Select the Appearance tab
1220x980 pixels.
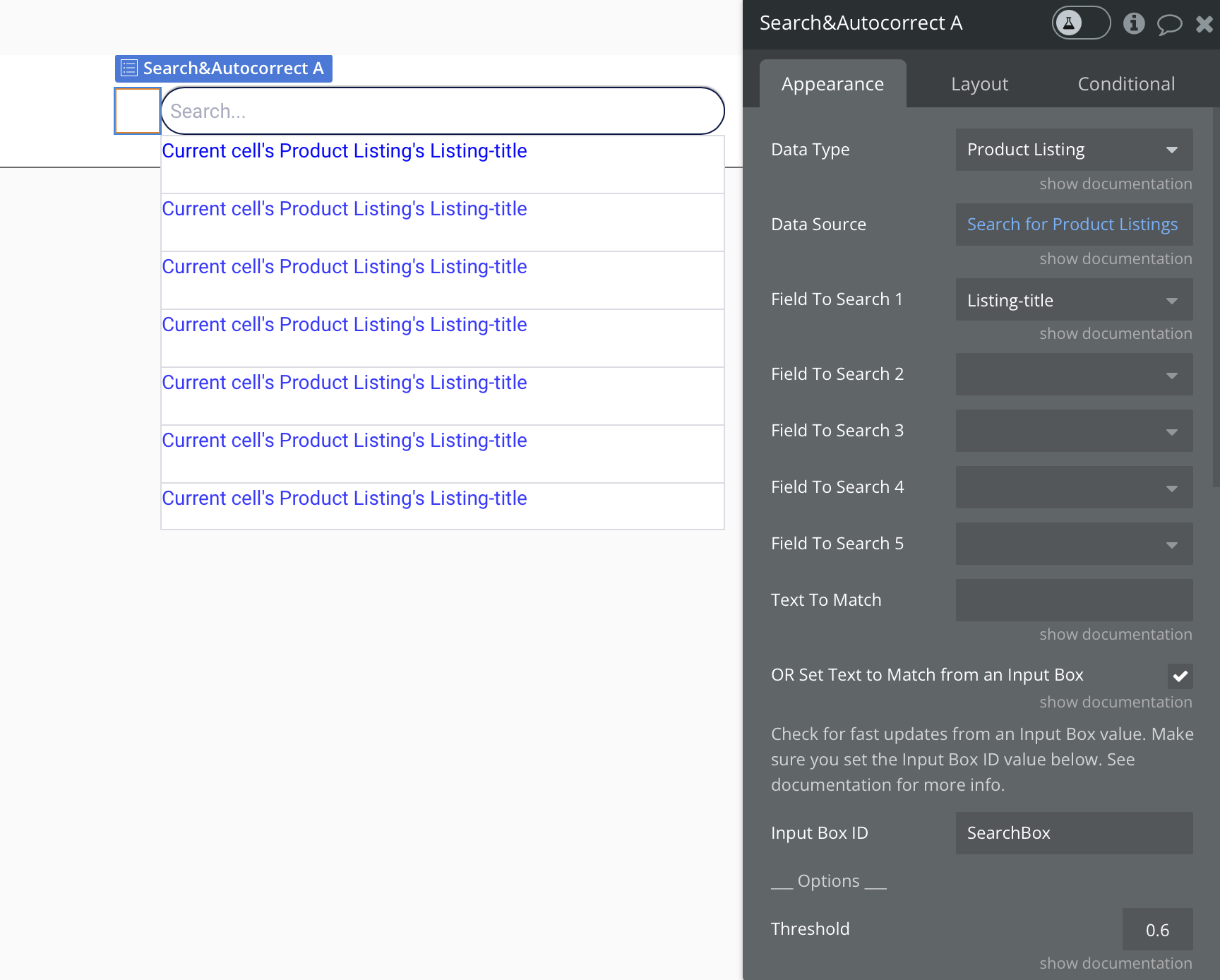(x=832, y=84)
